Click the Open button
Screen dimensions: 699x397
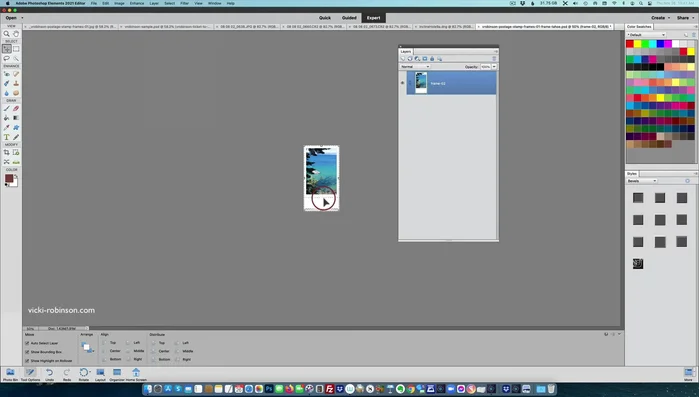[11, 18]
